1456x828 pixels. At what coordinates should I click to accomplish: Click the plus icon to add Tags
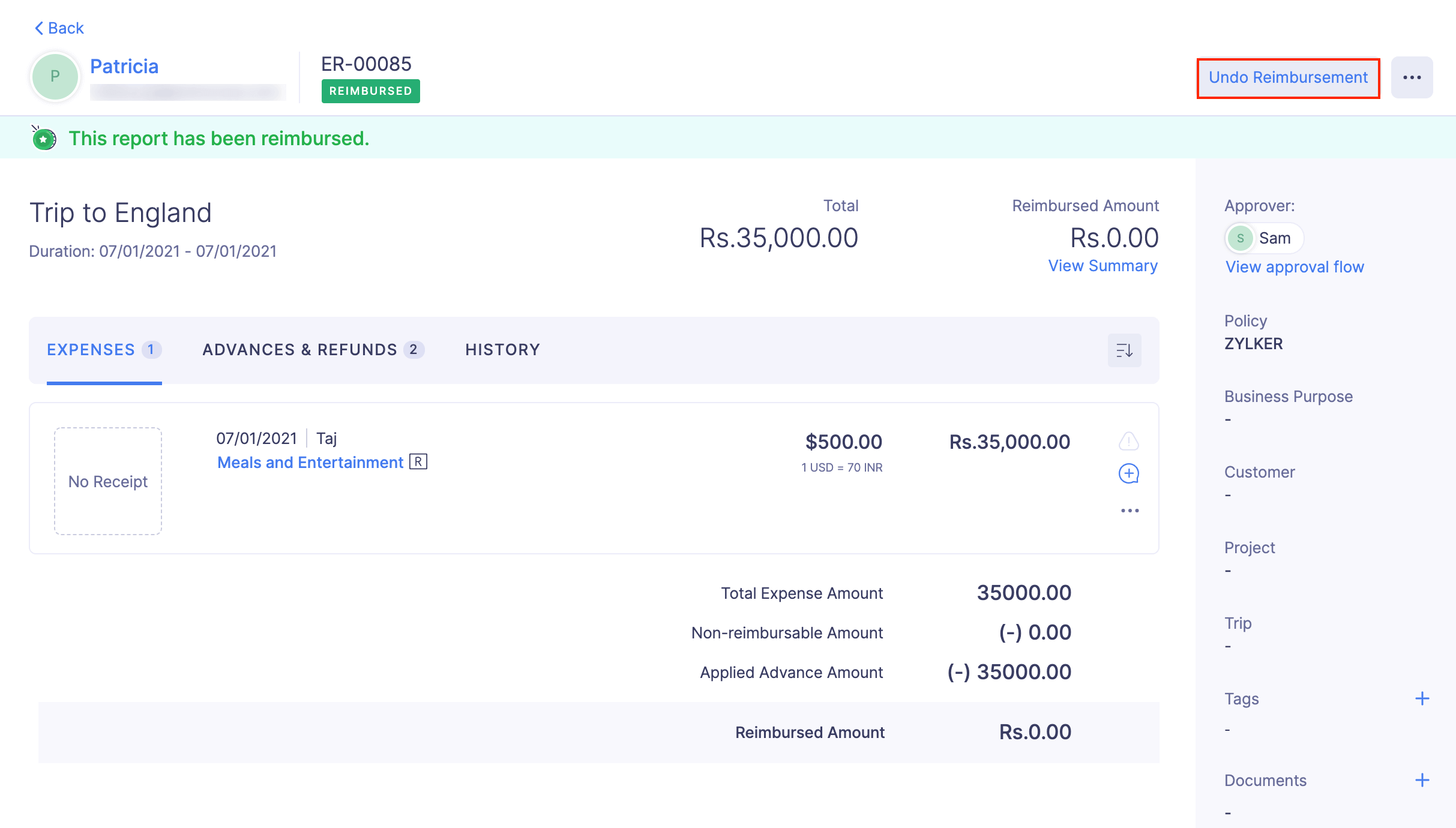[x=1422, y=698]
